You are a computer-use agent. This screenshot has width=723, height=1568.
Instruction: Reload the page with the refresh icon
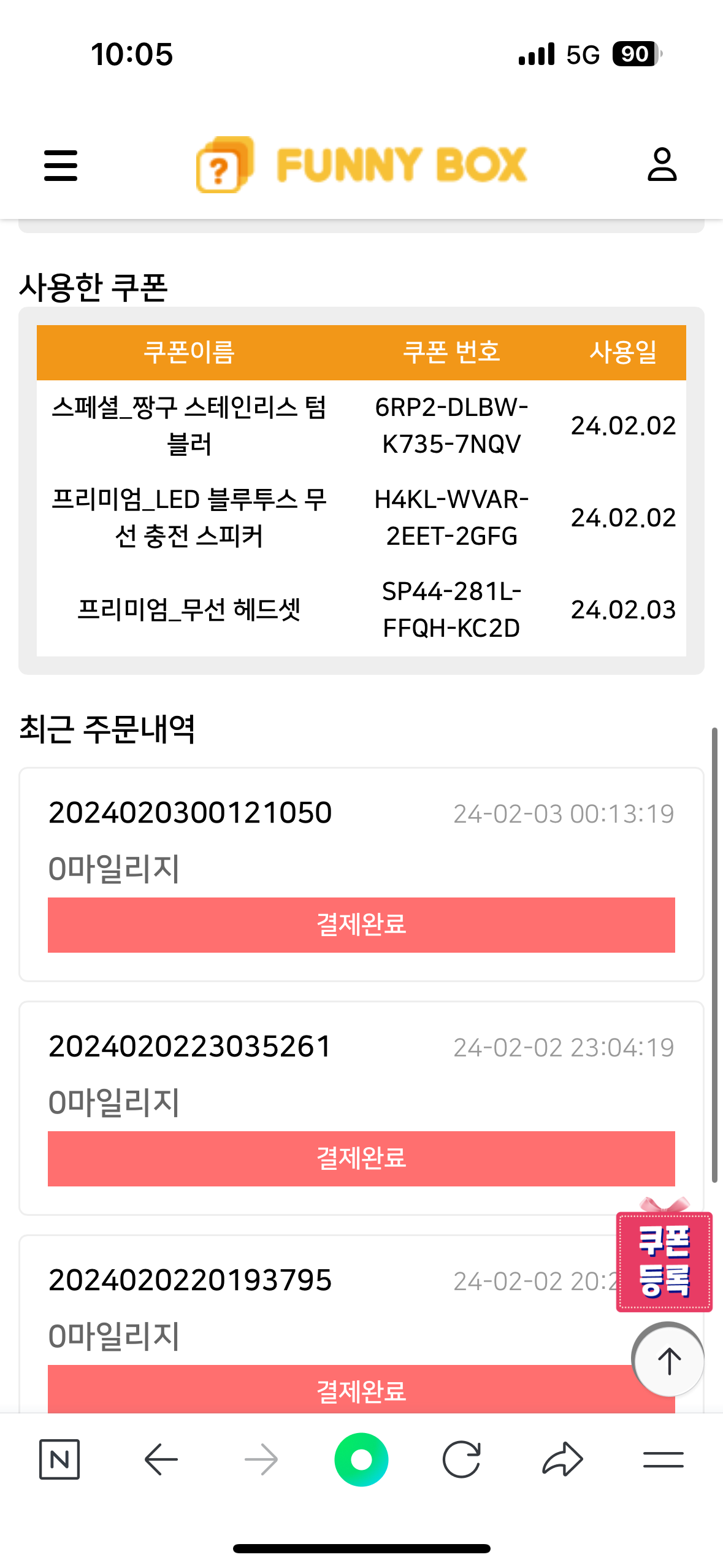(x=462, y=1459)
